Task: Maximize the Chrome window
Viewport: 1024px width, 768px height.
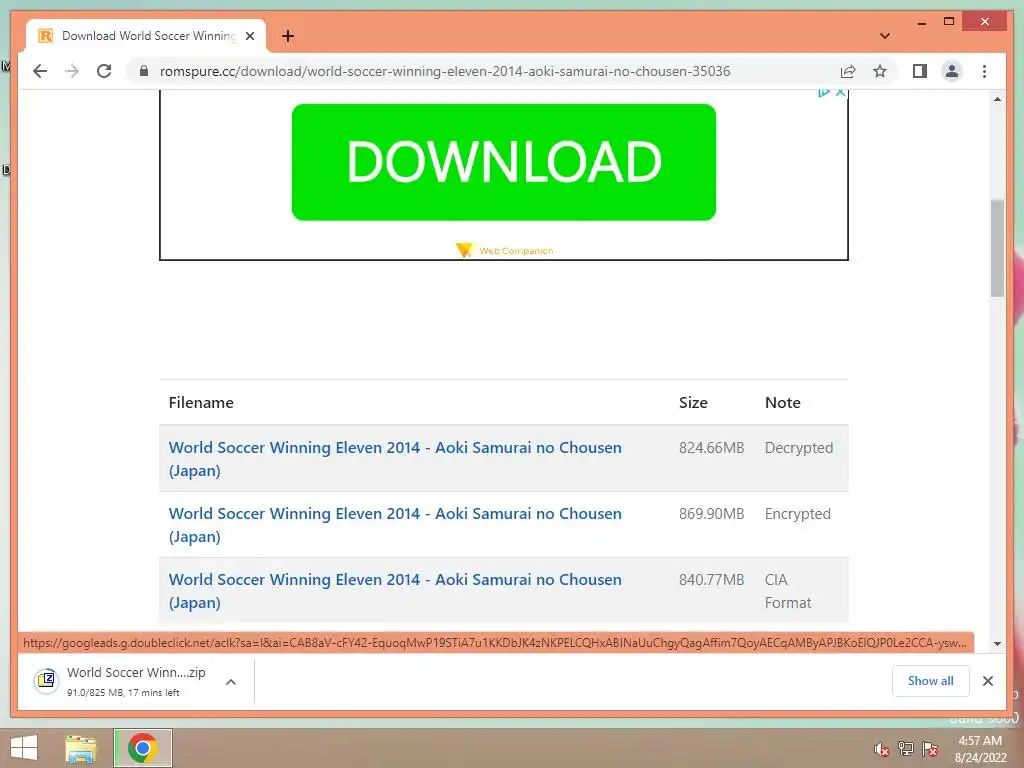Action: [949, 22]
